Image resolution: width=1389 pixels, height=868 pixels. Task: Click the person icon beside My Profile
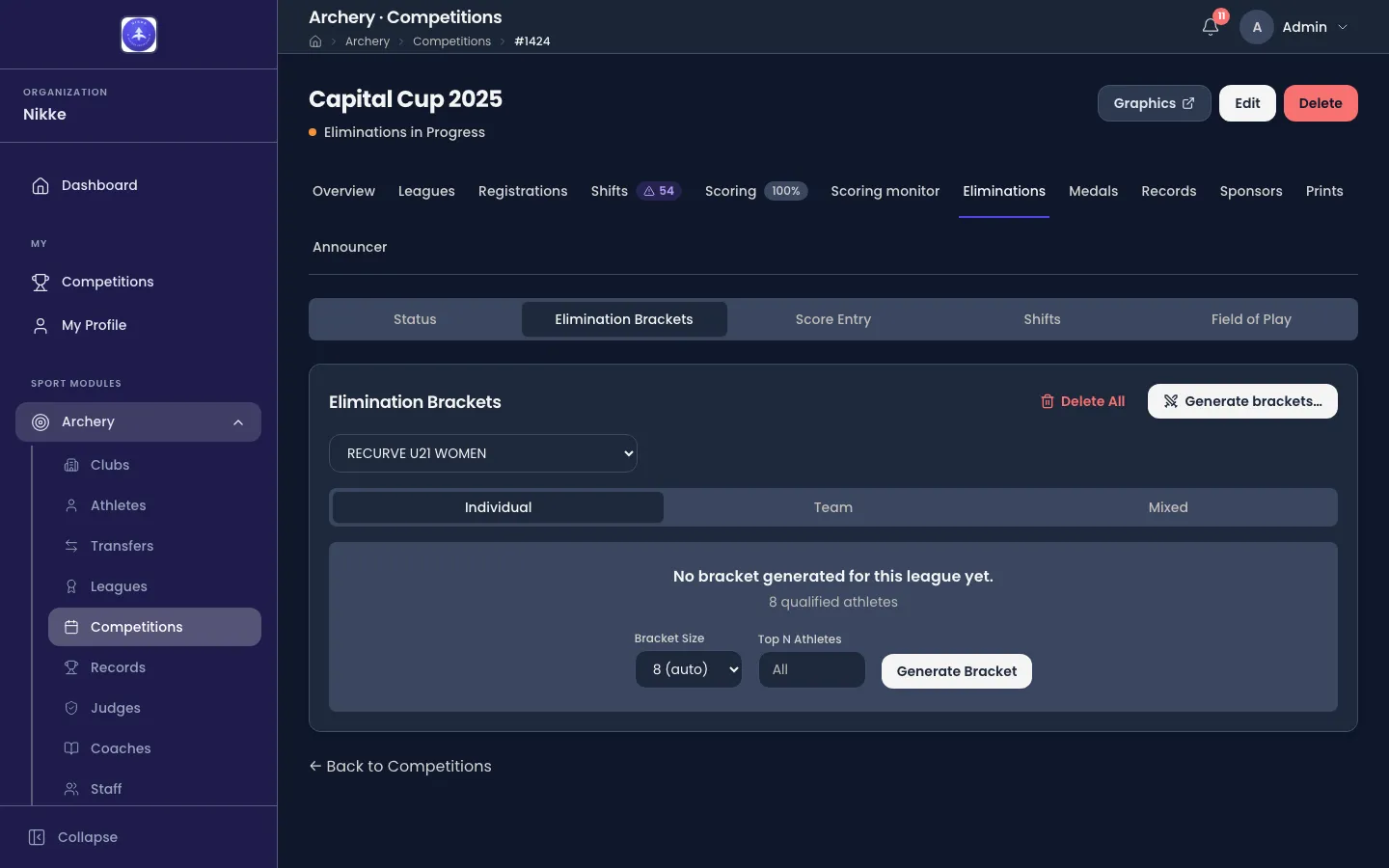coord(41,325)
